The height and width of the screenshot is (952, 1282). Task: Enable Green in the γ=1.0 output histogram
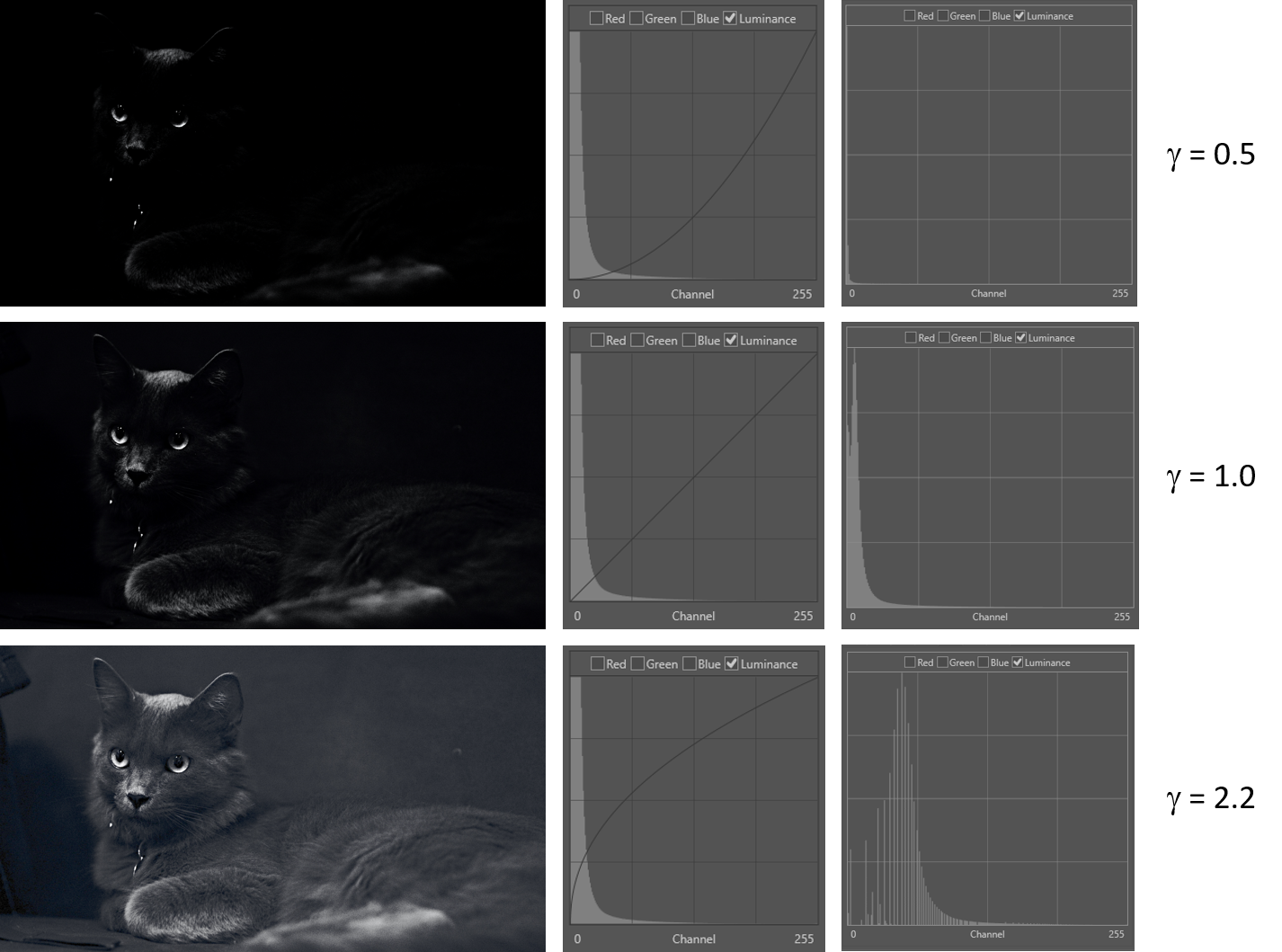(944, 337)
